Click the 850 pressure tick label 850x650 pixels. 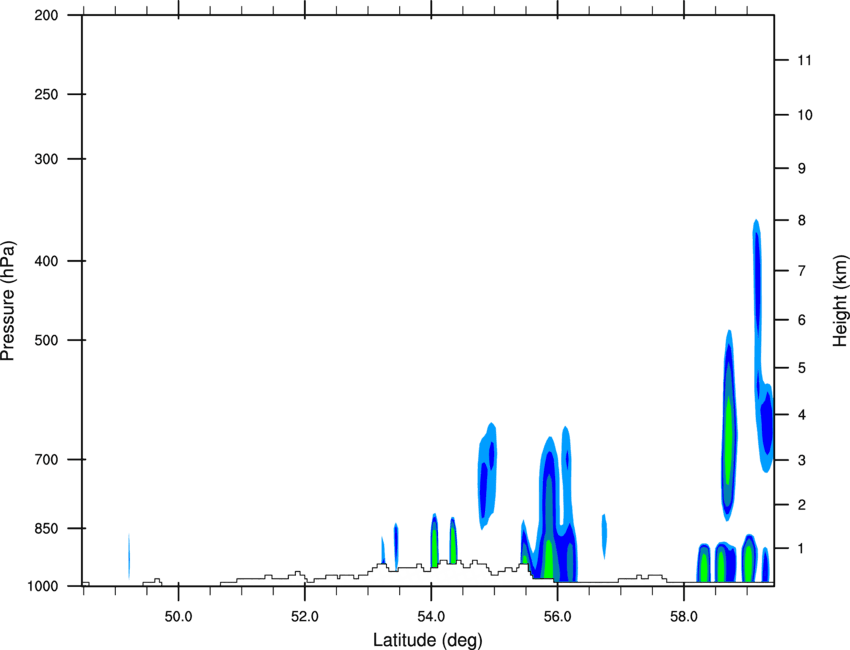click(x=46, y=528)
